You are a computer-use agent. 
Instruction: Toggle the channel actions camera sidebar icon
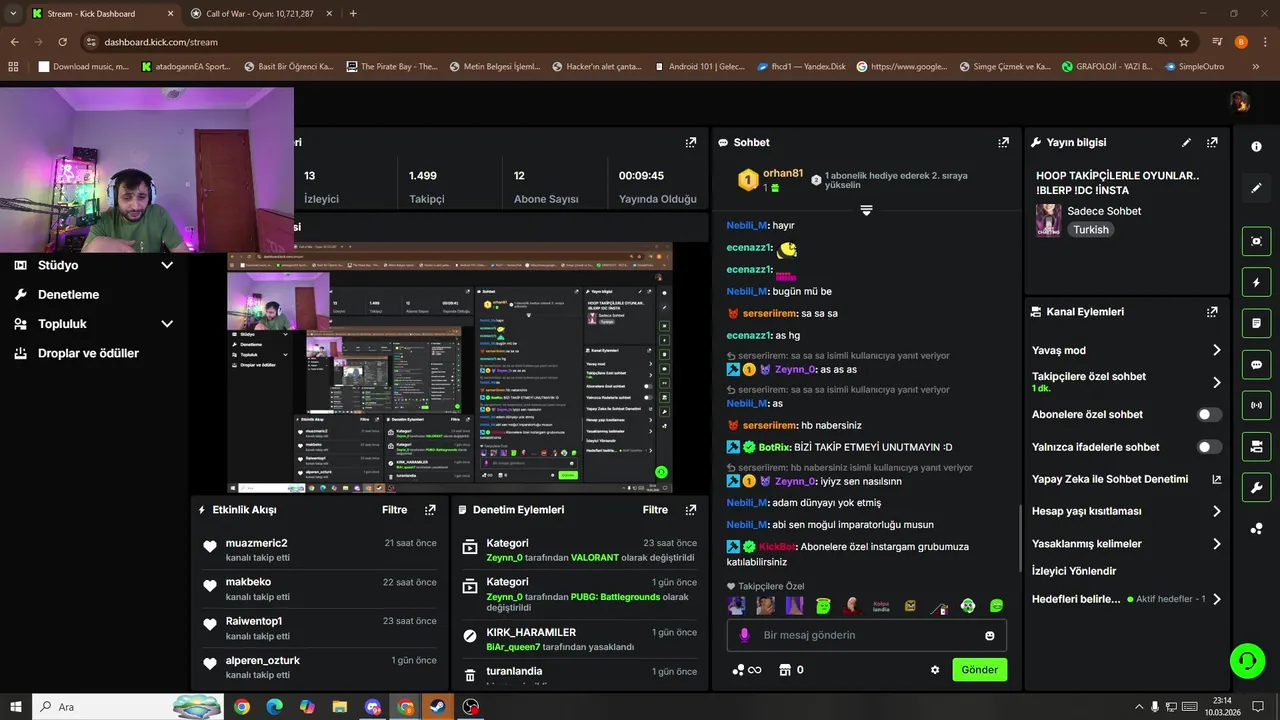1256,446
